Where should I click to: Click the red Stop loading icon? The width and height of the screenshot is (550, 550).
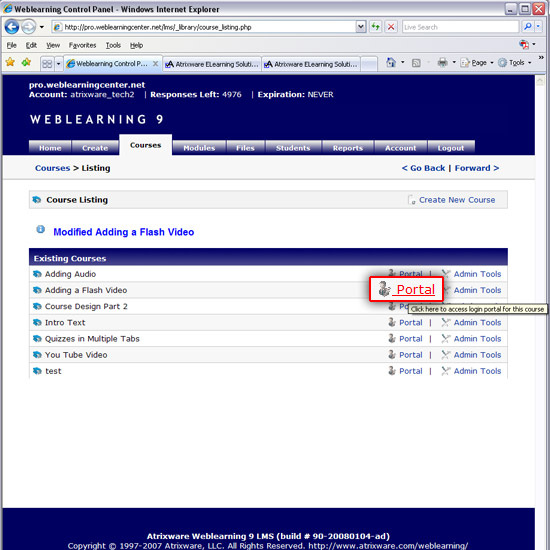click(391, 27)
